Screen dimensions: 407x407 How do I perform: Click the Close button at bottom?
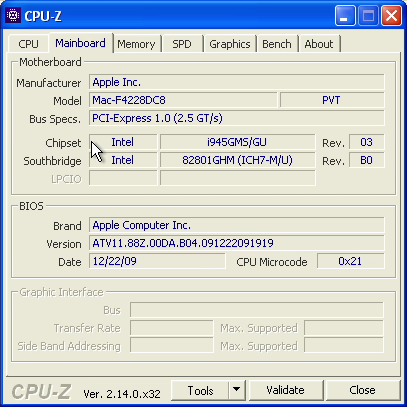click(x=362, y=390)
